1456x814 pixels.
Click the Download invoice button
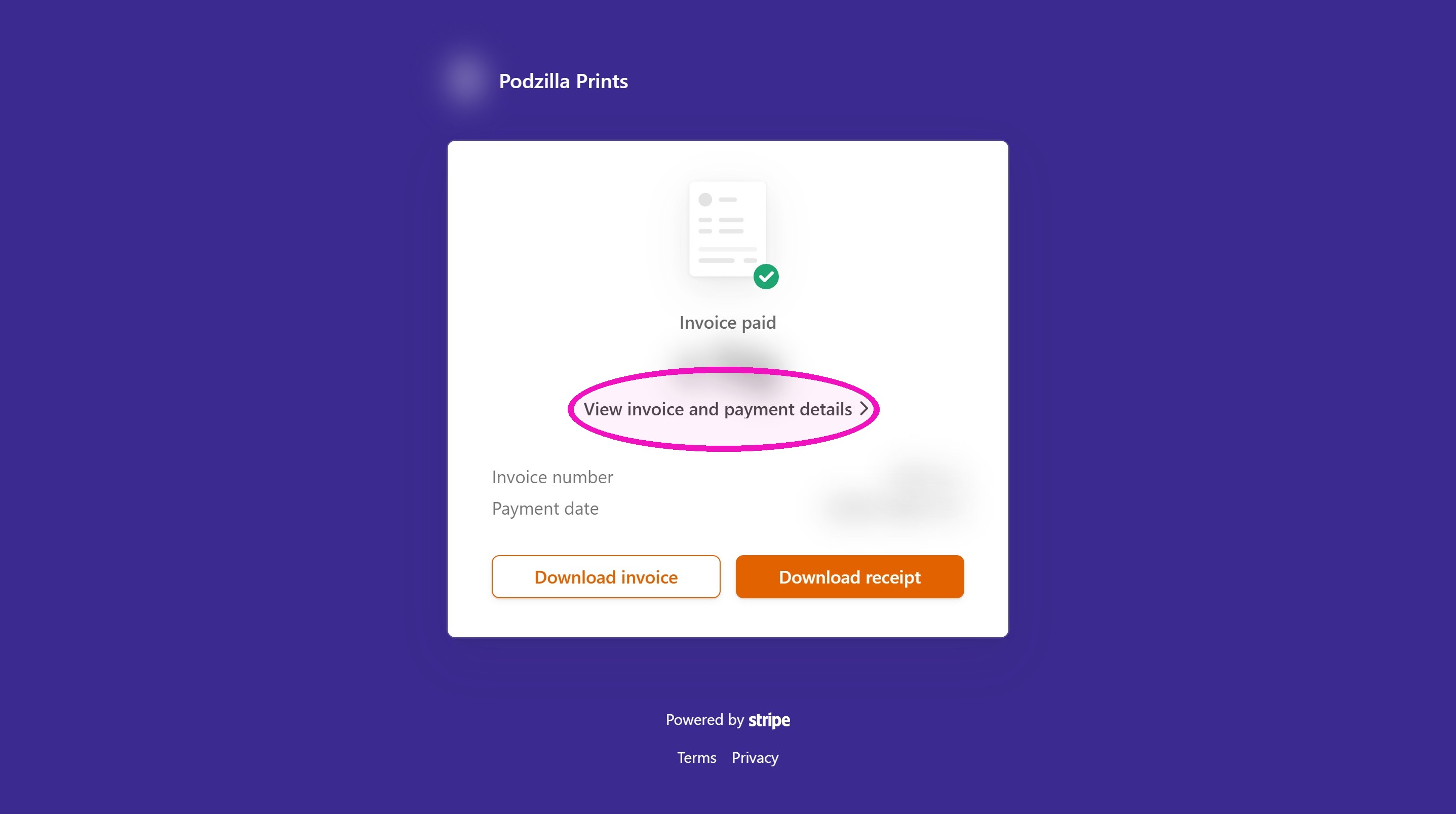tap(606, 576)
